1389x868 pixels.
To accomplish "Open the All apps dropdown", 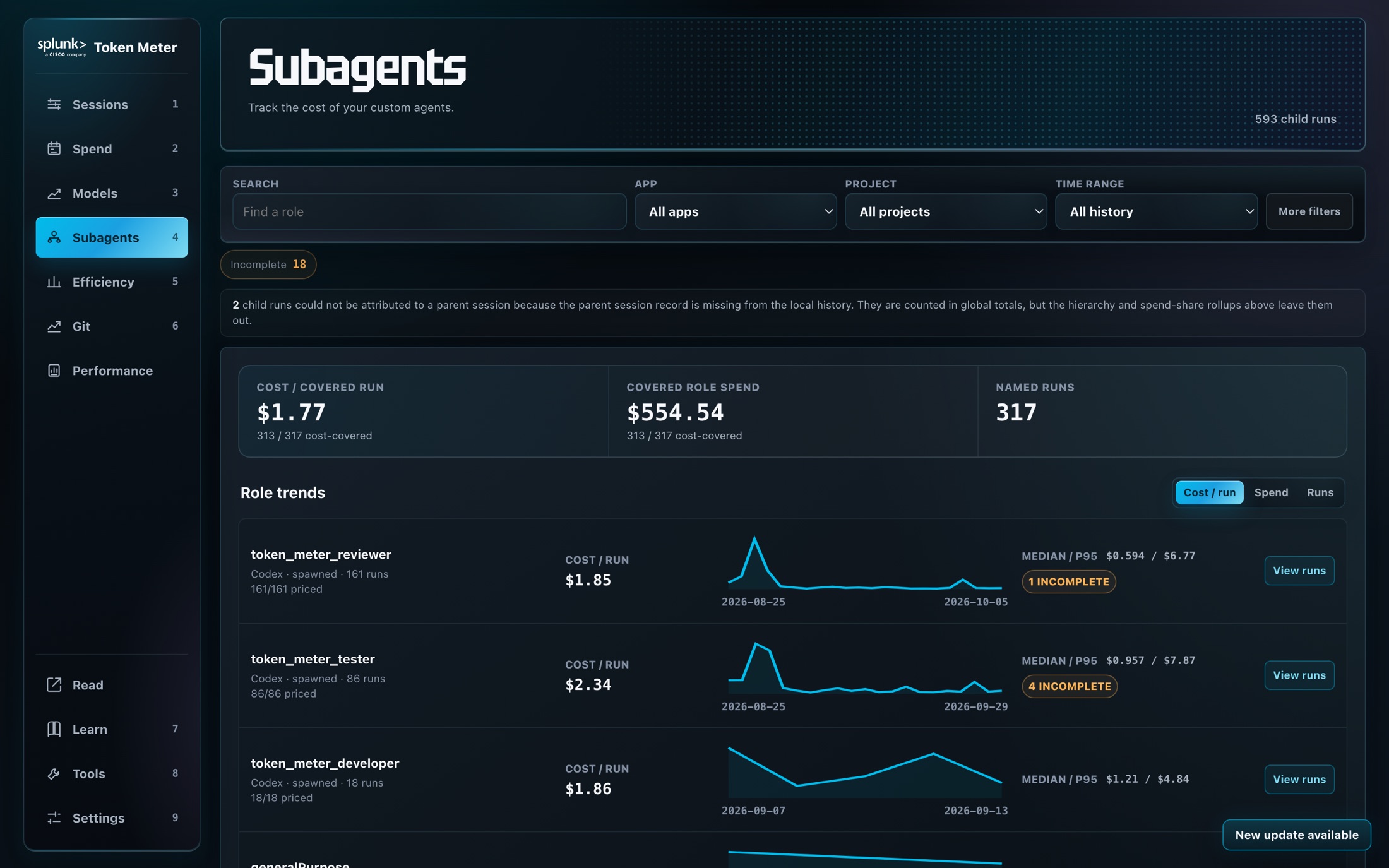I will pyautogui.click(x=736, y=211).
